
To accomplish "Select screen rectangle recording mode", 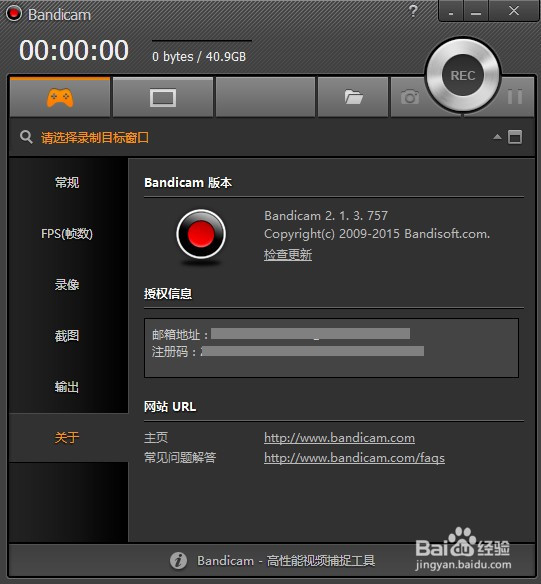I will click(163, 98).
